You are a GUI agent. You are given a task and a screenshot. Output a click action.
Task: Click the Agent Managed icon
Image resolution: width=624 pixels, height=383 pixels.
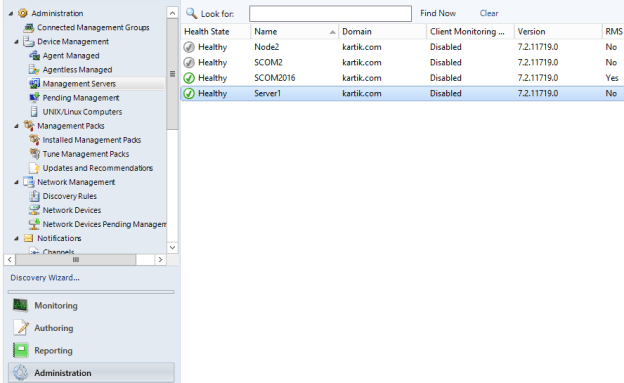35,56
